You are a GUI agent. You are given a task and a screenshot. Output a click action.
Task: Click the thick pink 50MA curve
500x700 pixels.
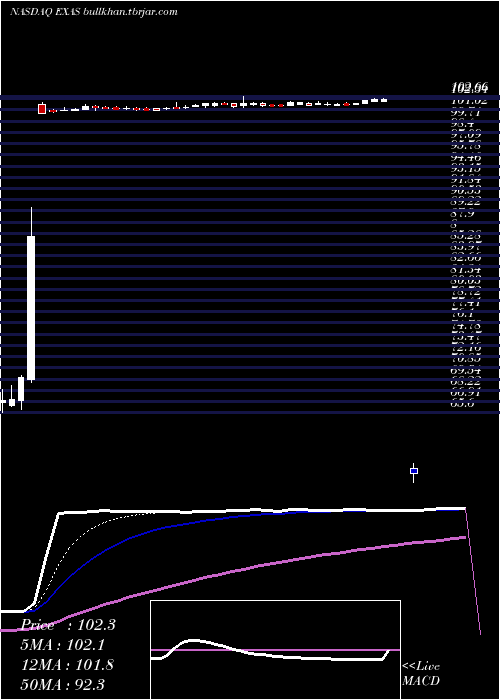point(232,573)
